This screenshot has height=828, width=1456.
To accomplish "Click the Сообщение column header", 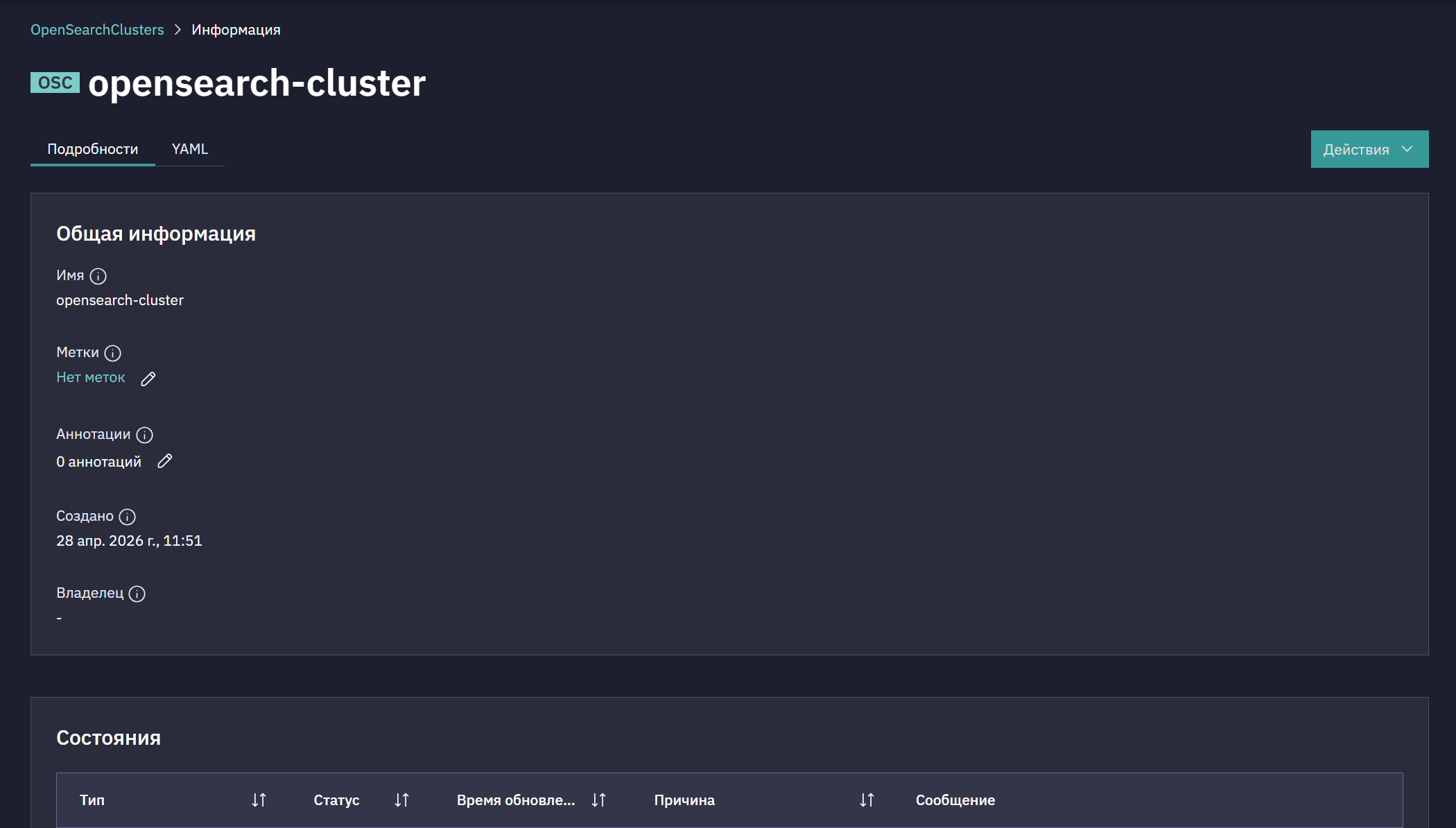I will pos(955,800).
